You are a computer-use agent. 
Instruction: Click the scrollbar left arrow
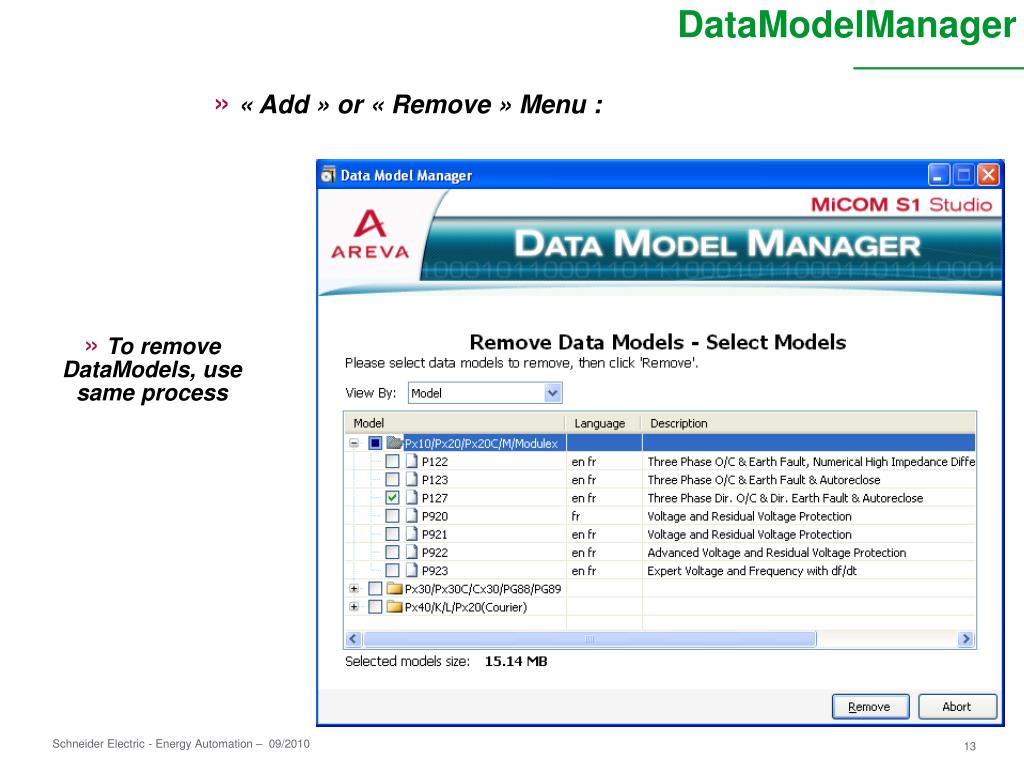pos(353,639)
